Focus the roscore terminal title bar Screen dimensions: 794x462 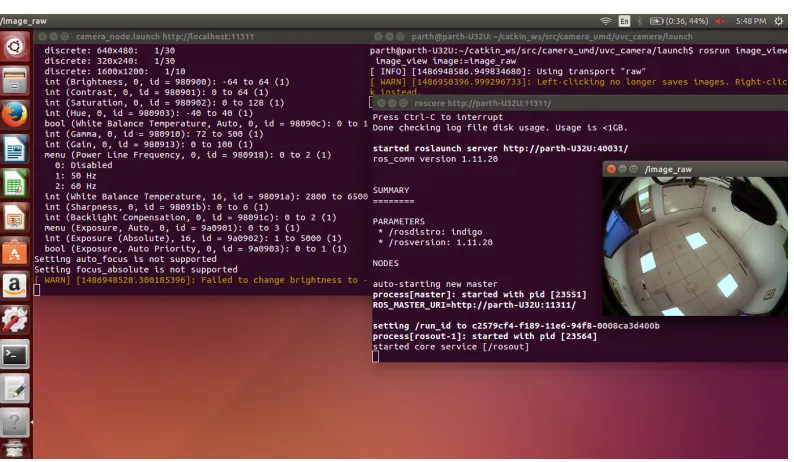pyautogui.click(x=579, y=103)
